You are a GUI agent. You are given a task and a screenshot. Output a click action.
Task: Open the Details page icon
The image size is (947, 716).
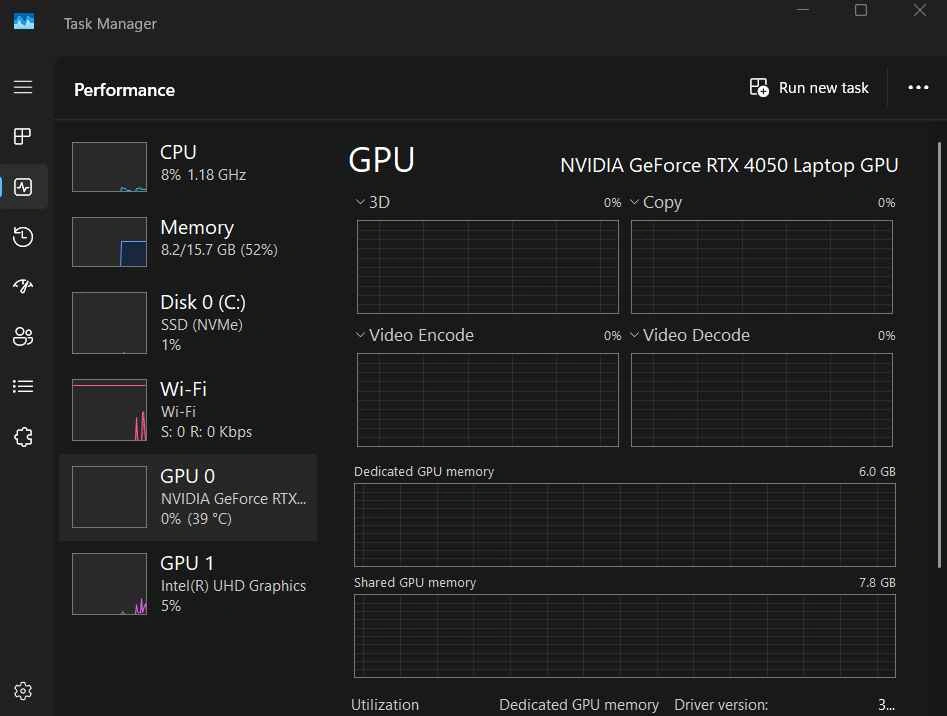click(23, 386)
